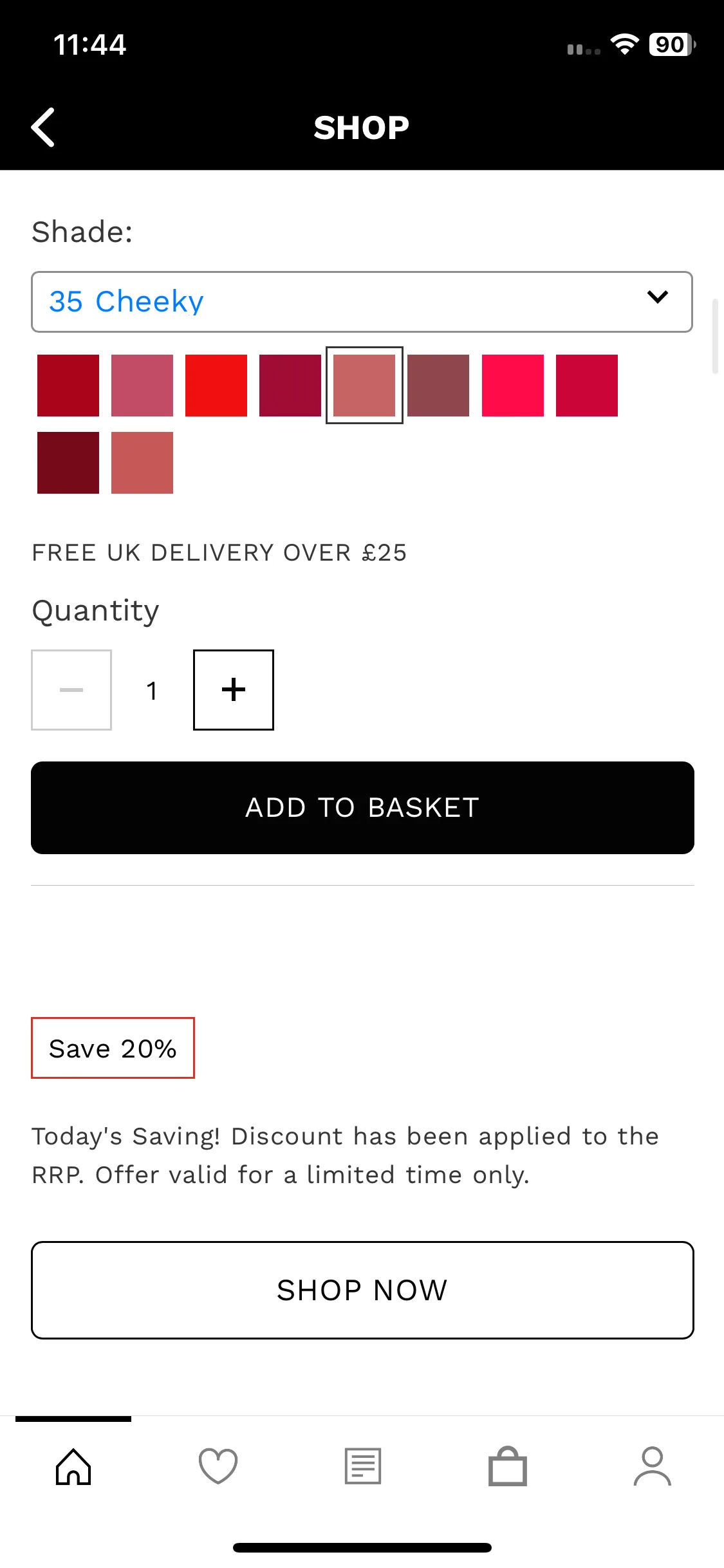Select the Save 20% offer badge
This screenshot has width=724, height=1568.
click(x=113, y=1048)
